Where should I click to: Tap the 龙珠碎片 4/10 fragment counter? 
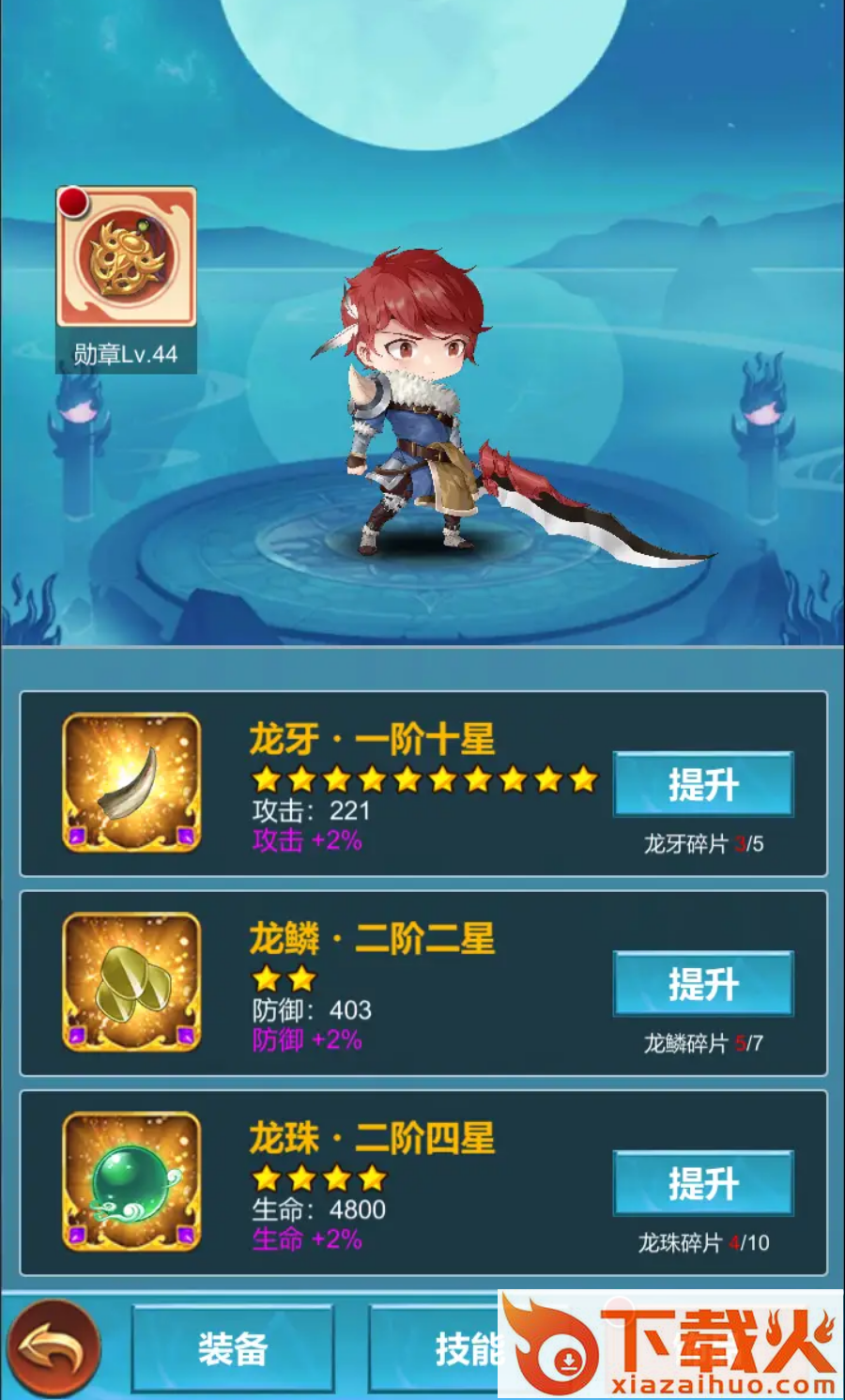point(703,1243)
